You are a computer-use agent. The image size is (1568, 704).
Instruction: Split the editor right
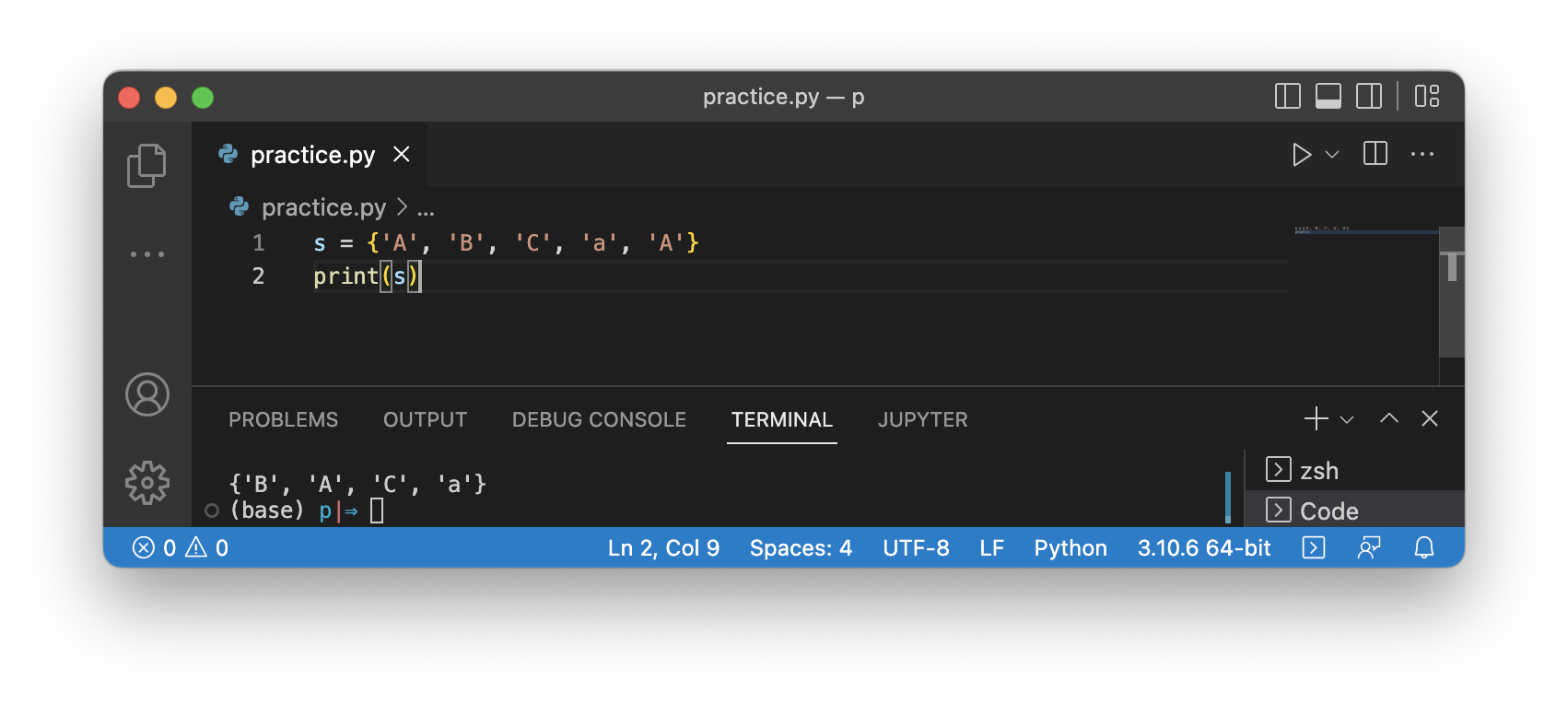pyautogui.click(x=1375, y=154)
